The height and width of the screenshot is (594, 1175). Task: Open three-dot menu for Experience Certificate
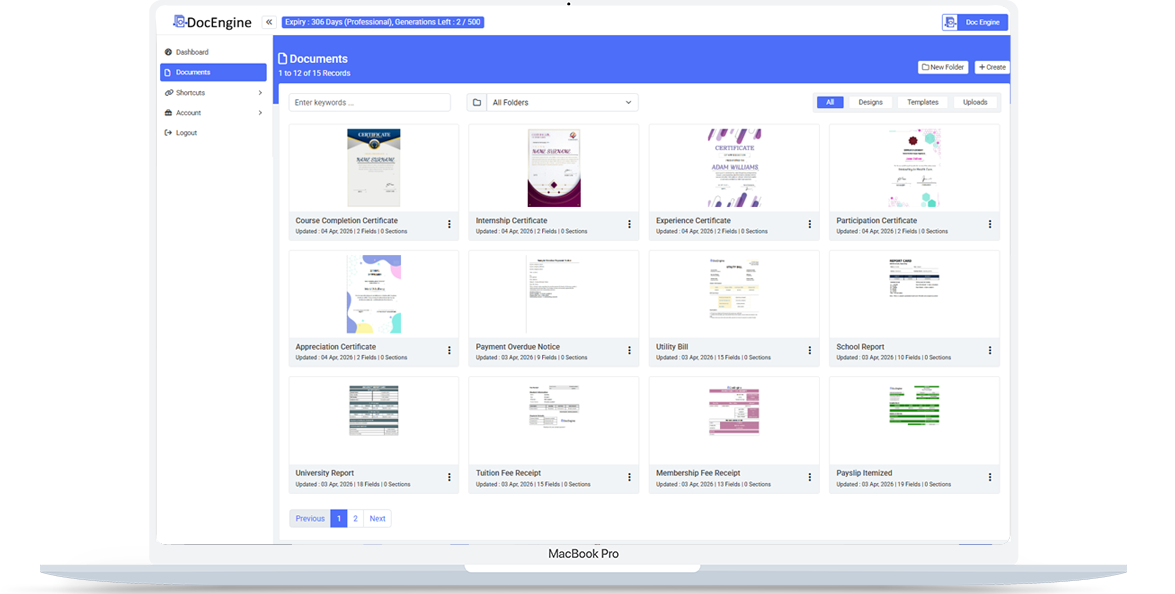tap(810, 225)
